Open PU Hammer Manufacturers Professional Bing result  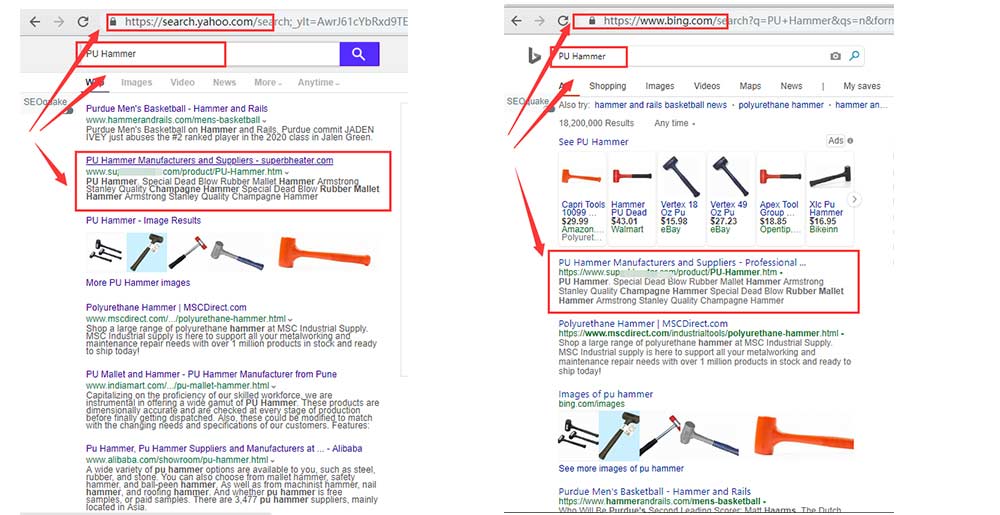click(x=682, y=262)
